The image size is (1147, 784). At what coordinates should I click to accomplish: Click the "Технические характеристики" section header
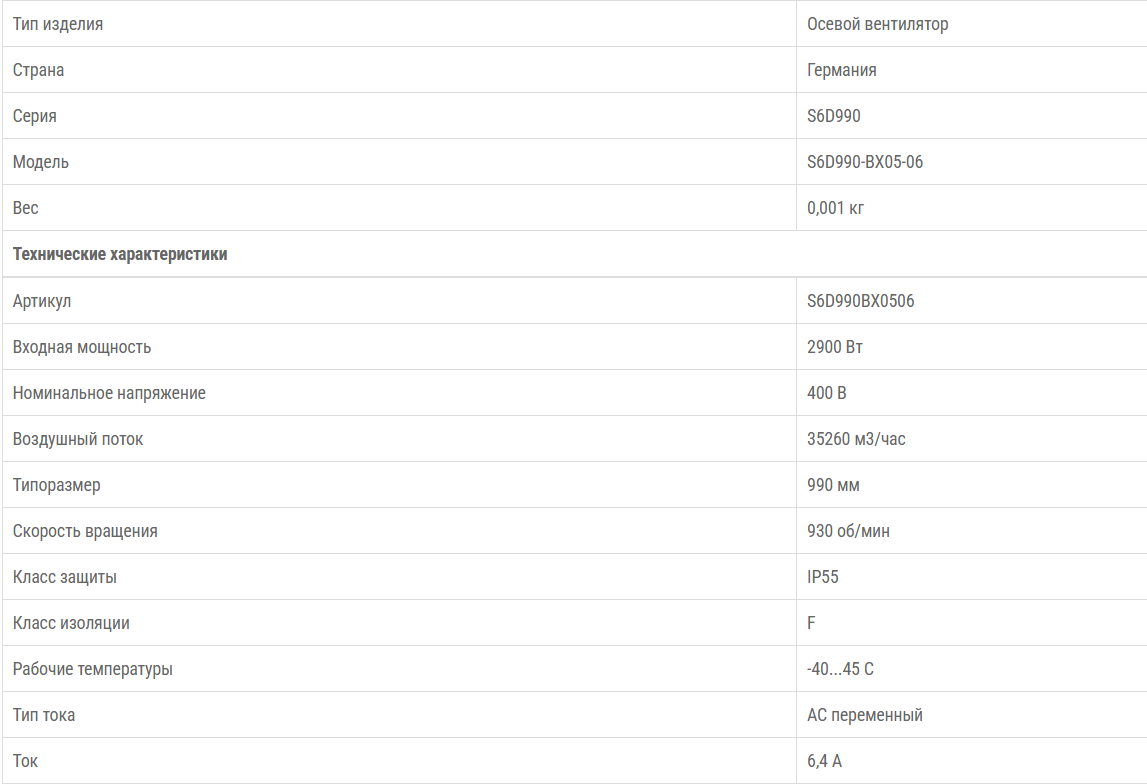coord(120,254)
